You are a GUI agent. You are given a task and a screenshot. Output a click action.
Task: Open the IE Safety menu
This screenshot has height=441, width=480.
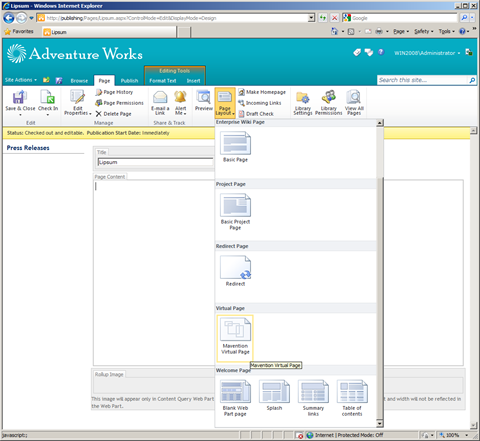coord(424,31)
